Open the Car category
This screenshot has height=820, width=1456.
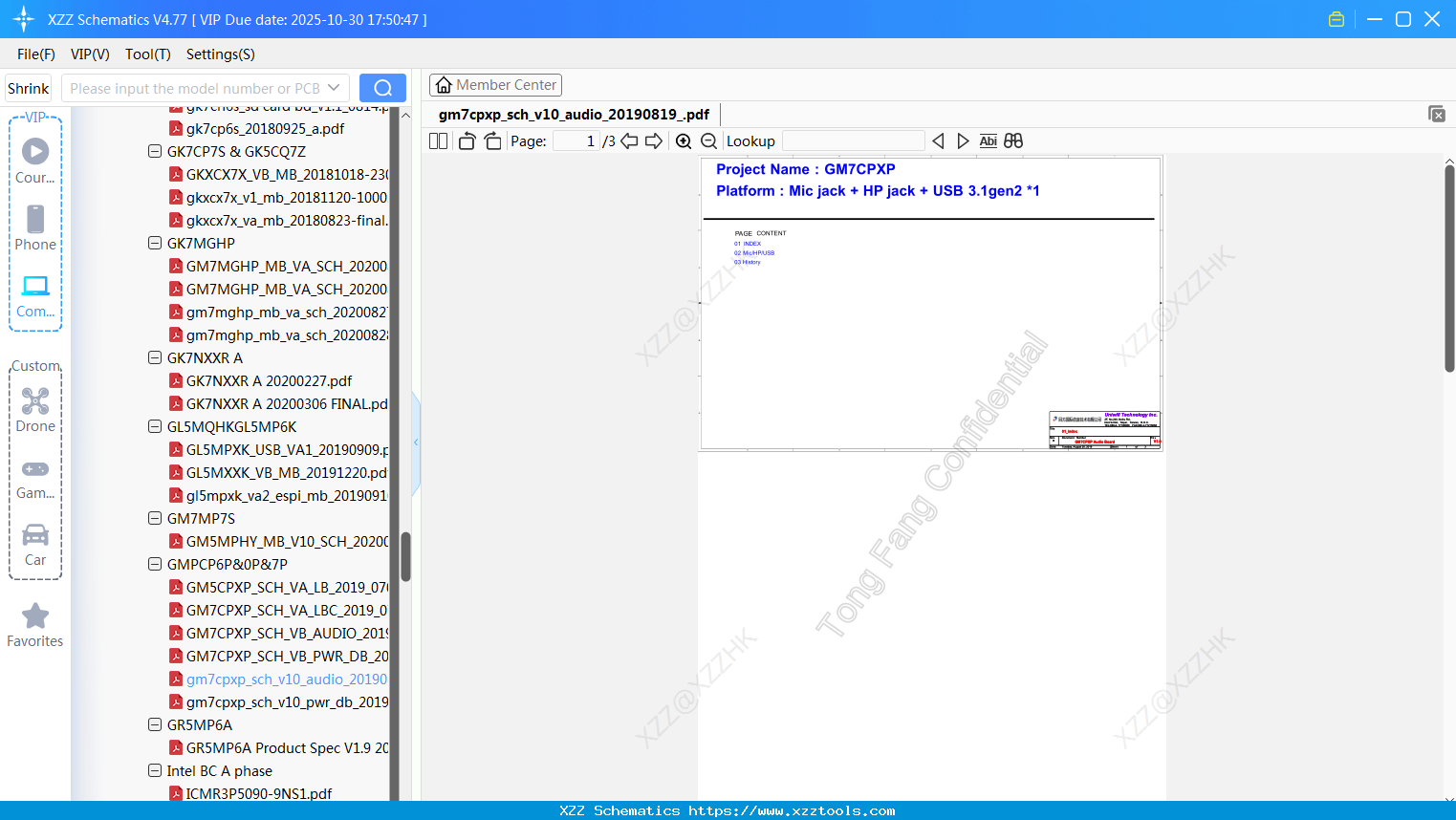35,545
